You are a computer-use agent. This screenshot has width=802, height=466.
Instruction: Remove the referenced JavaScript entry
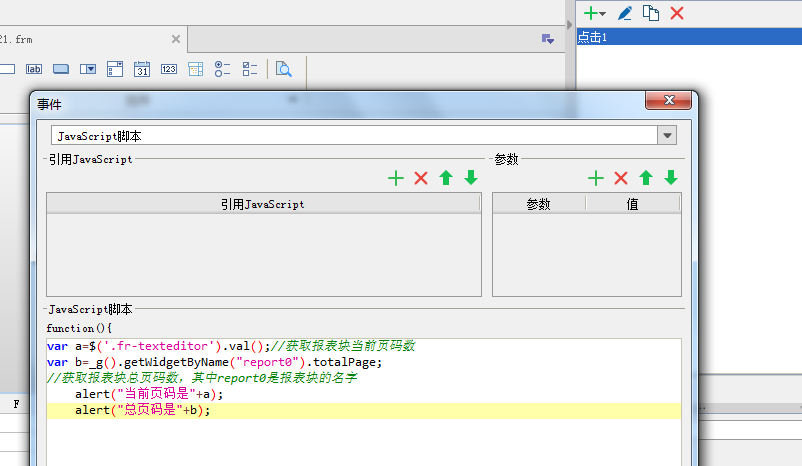tap(421, 178)
